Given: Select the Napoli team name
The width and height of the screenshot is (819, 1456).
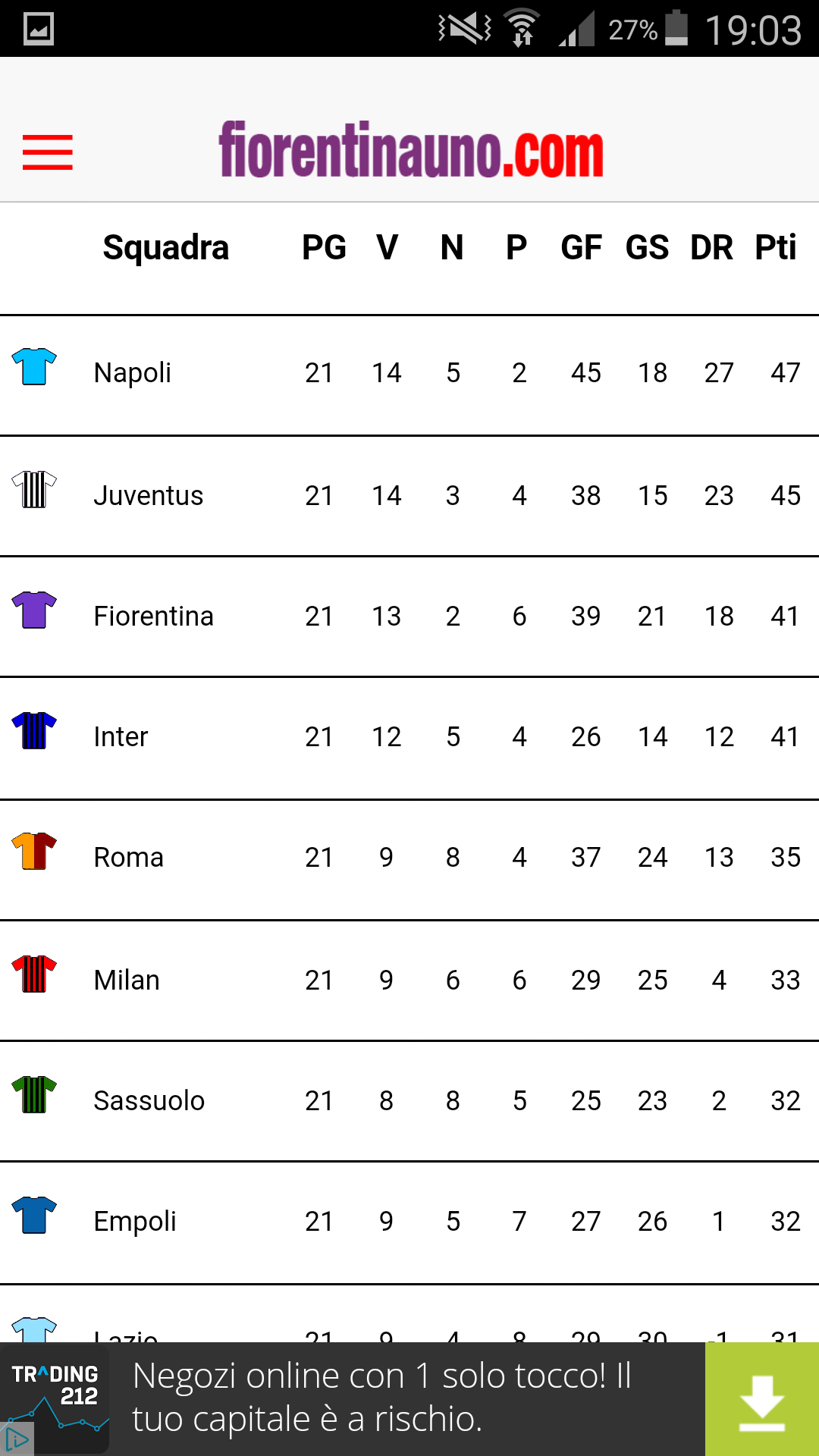Looking at the screenshot, I should click(x=133, y=373).
